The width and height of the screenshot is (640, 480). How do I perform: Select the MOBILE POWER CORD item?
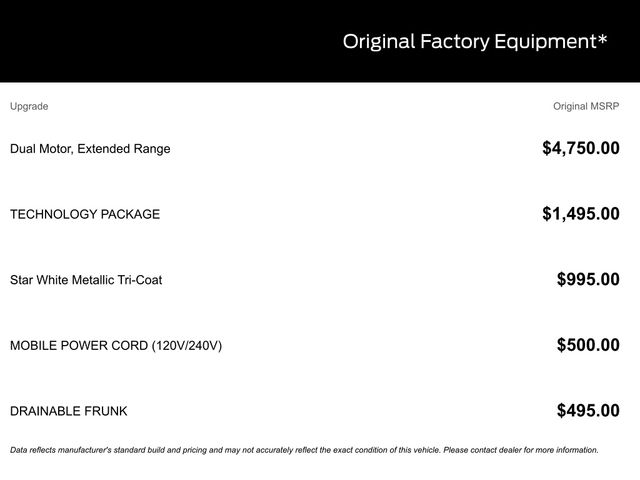point(80,346)
